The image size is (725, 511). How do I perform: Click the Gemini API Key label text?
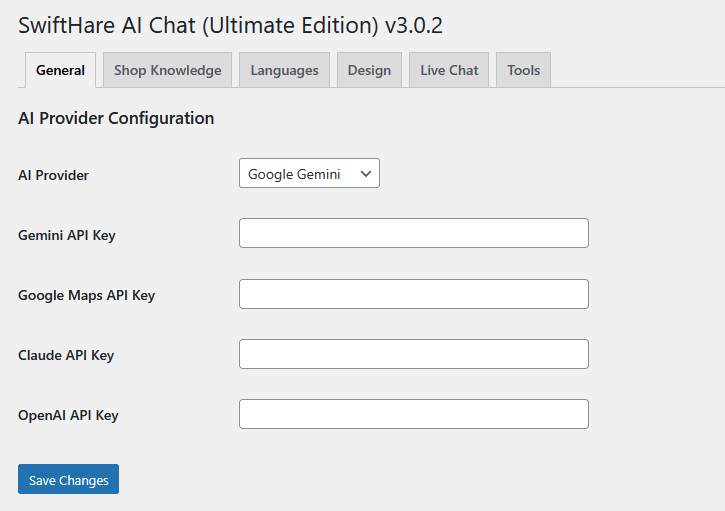67,235
